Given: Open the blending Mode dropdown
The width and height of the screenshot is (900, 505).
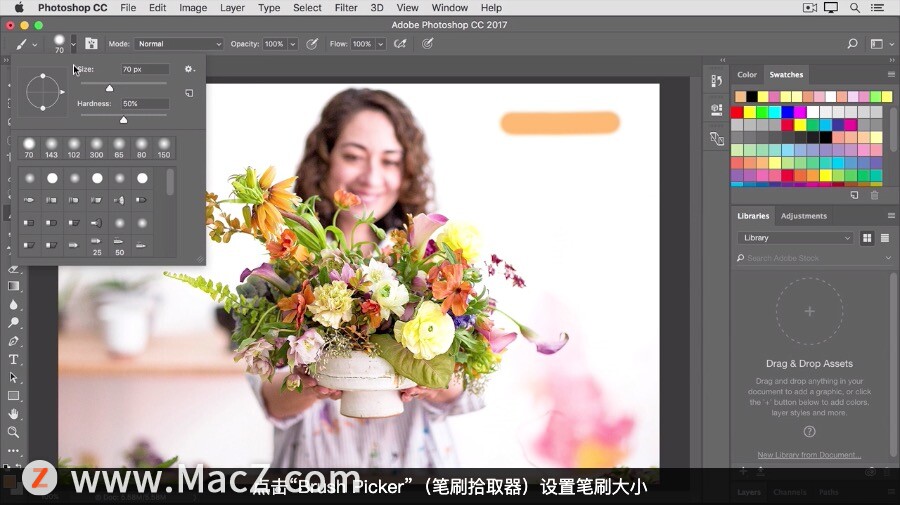Looking at the screenshot, I should point(179,44).
